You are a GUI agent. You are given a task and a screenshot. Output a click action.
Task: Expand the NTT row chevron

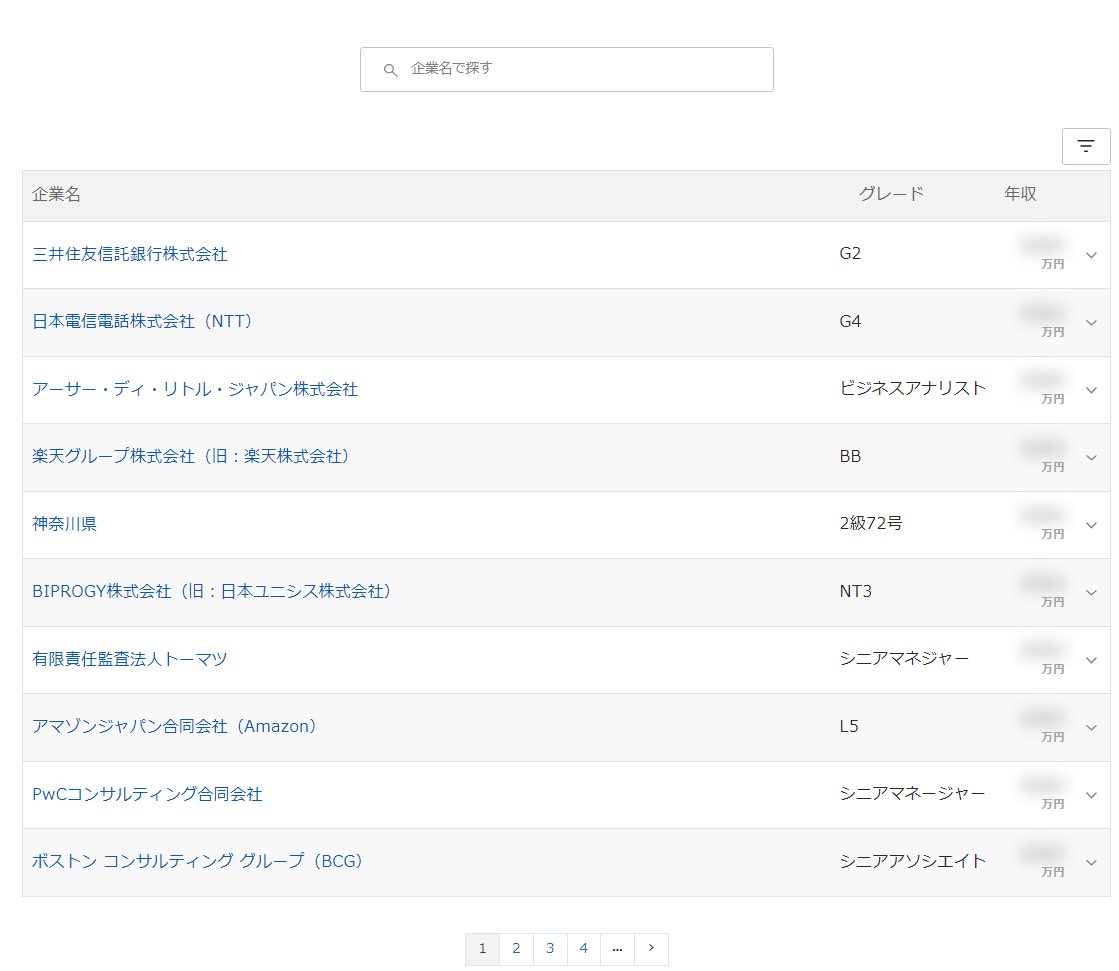(x=1091, y=322)
